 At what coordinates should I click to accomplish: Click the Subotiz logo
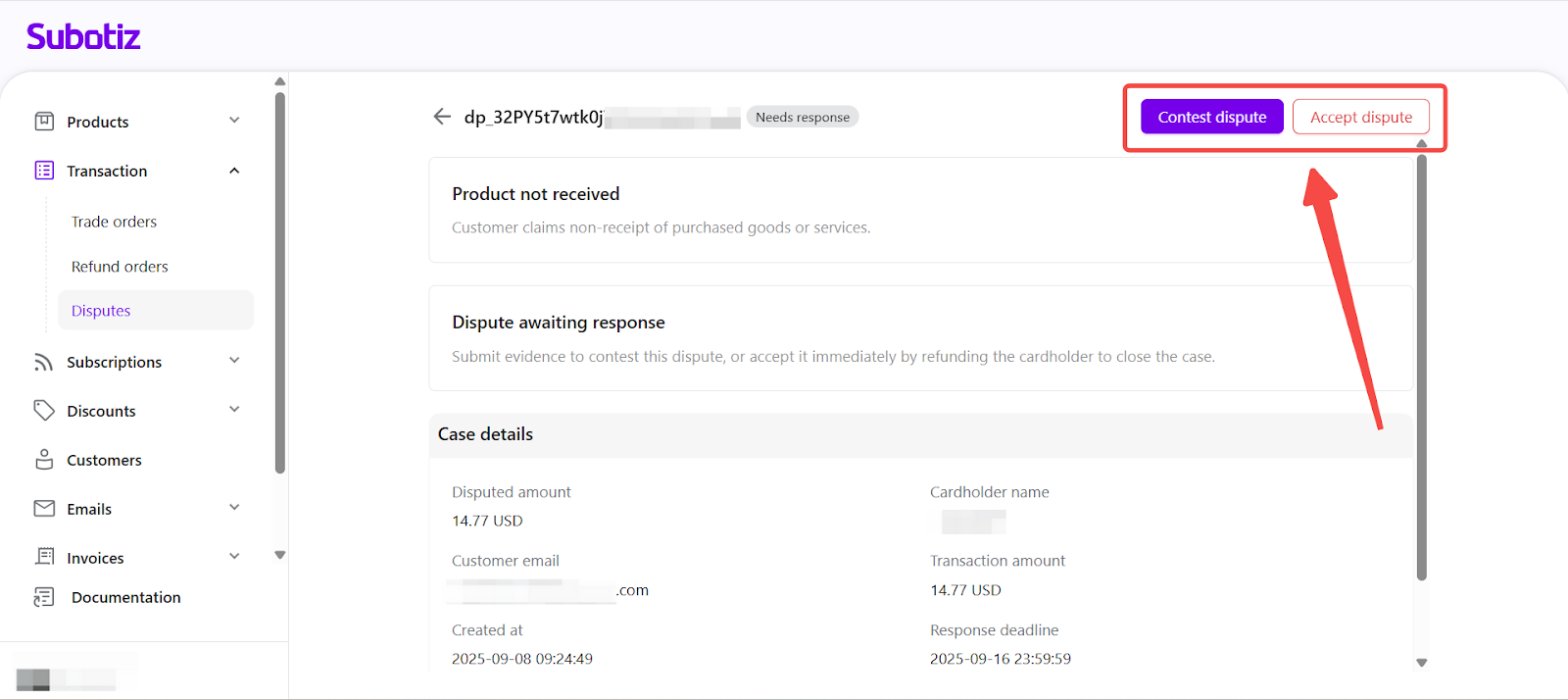83,36
